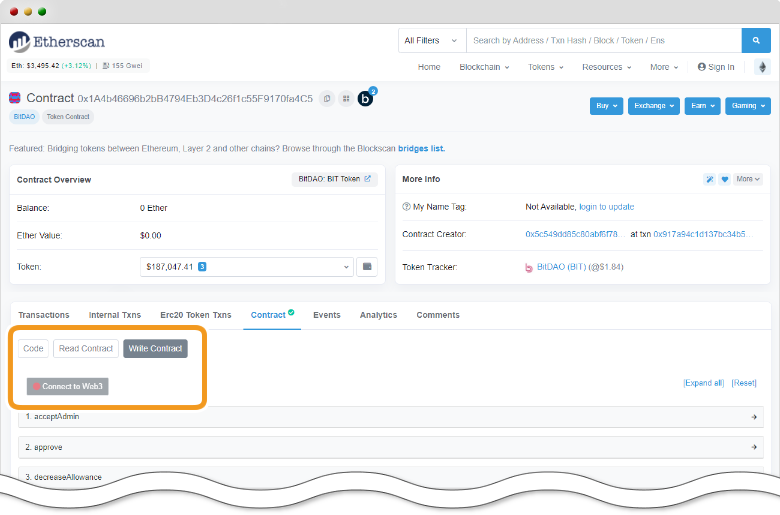Click the blue search magnifier button
This screenshot has width=780, height=515.
click(x=756, y=40)
